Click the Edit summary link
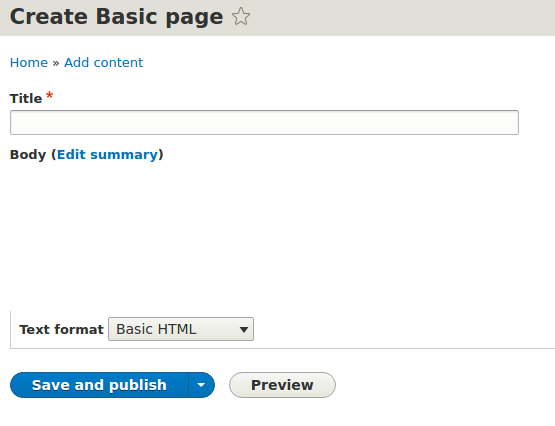Screen dimensions: 555x426 pyautogui.click(x=107, y=155)
